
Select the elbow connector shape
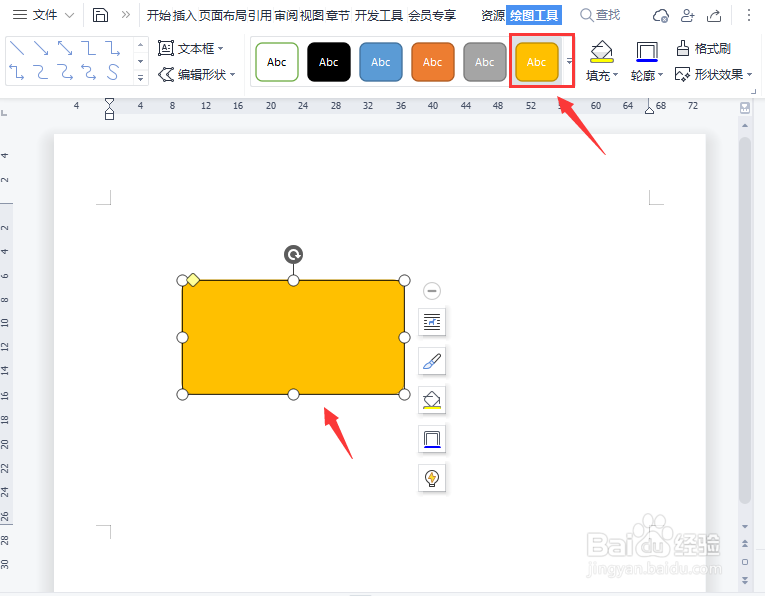[x=89, y=48]
